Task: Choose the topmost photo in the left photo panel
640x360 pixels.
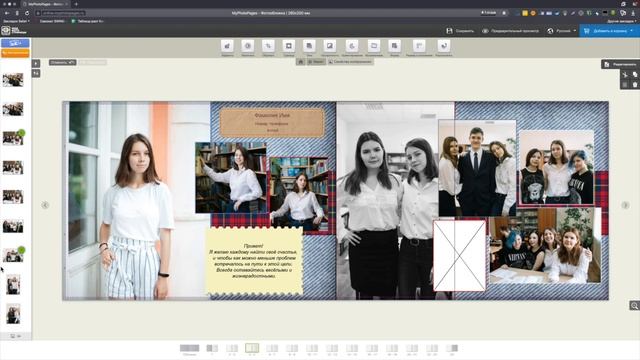Action: [x=13, y=80]
